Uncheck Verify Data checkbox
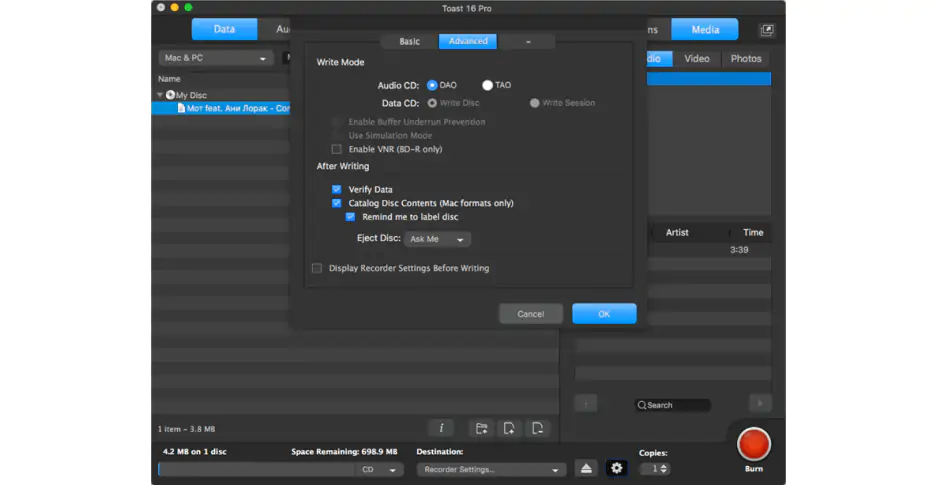This screenshot has height=485, width=938. coord(337,189)
